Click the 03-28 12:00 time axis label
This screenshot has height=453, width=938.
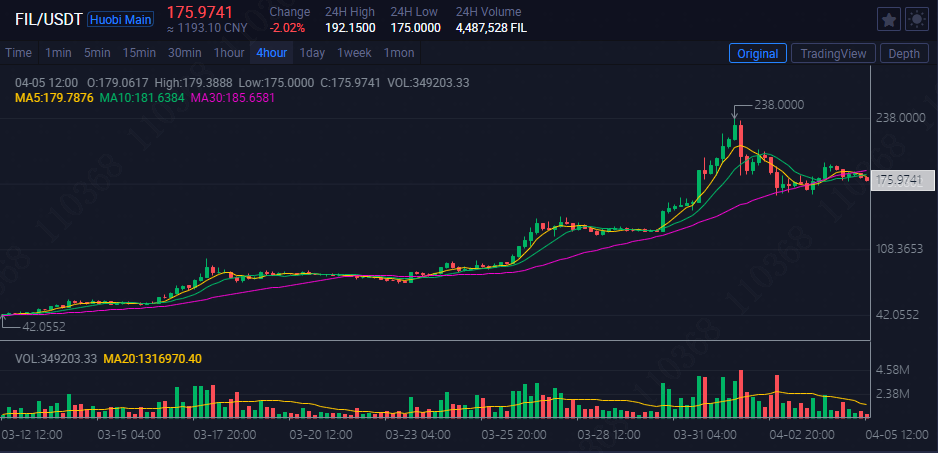(609, 433)
